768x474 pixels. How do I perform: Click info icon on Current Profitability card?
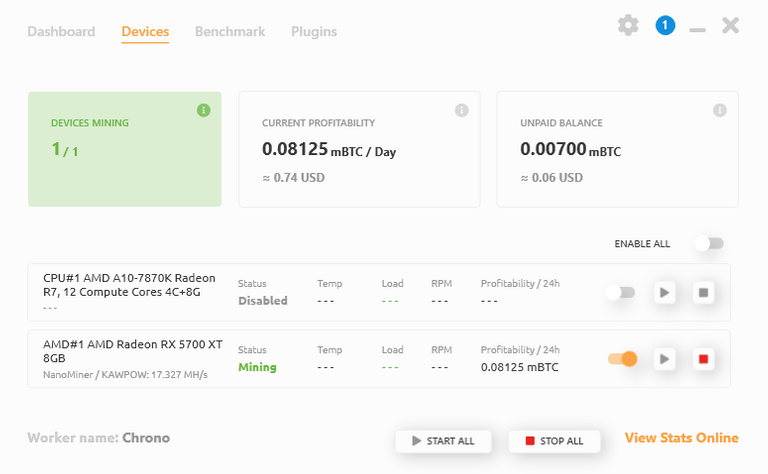pos(461,110)
